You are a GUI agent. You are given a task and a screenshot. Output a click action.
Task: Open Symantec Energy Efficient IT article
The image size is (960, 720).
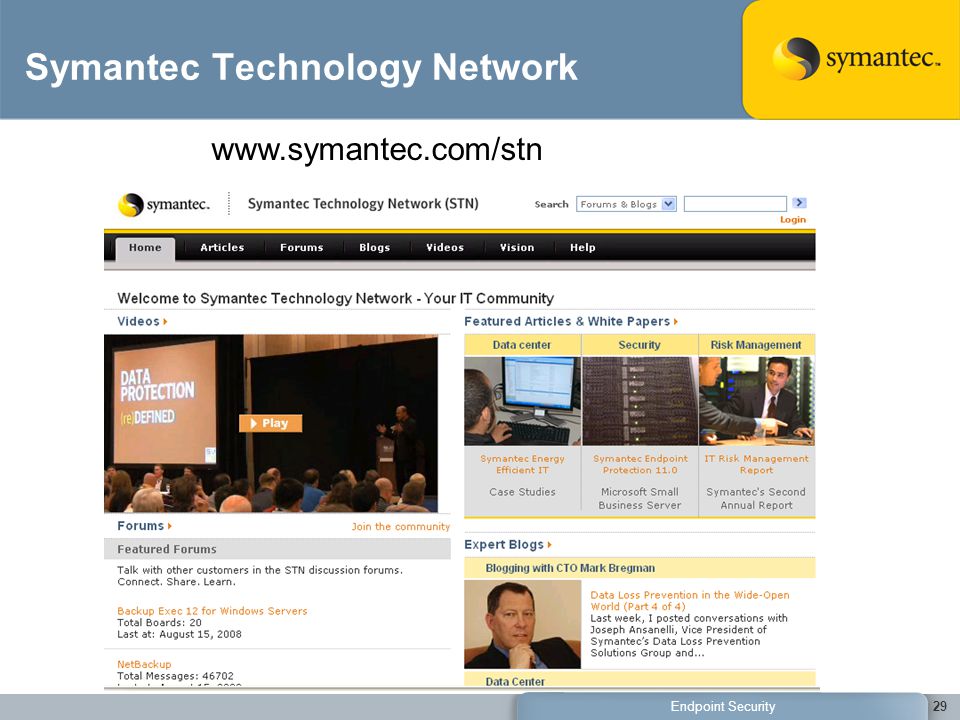(522, 465)
